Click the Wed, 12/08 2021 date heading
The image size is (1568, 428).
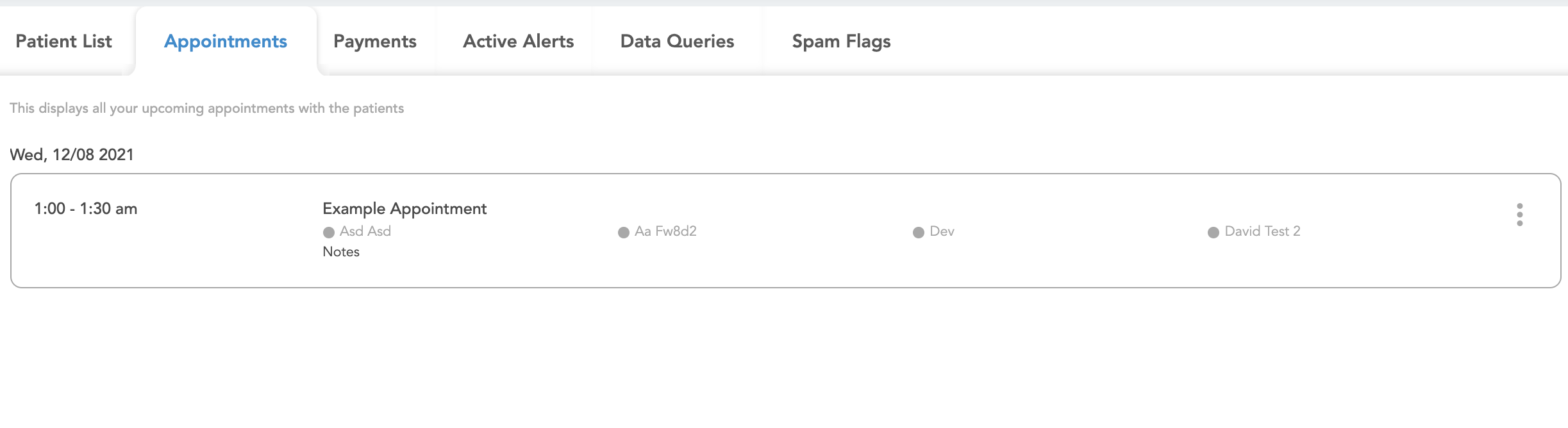(72, 155)
